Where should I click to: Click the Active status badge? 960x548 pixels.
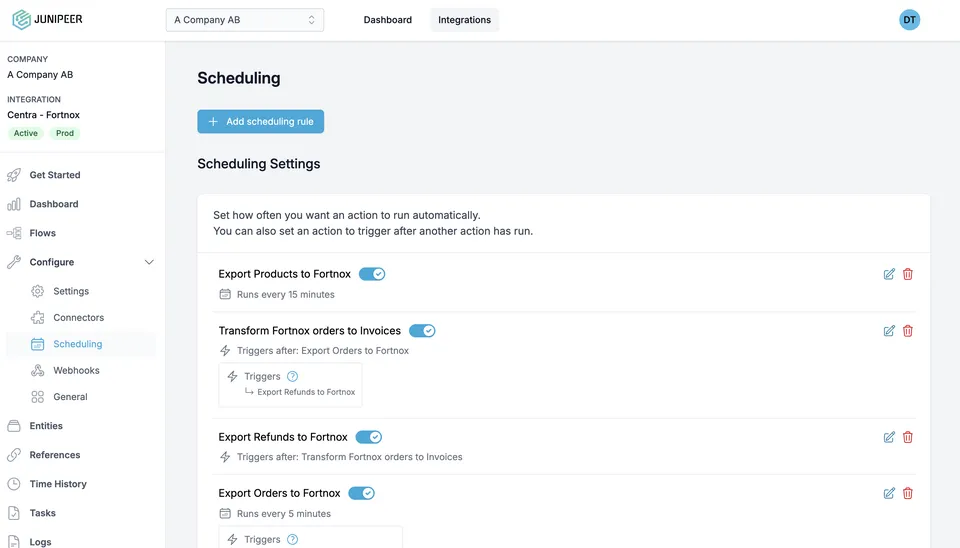26,133
